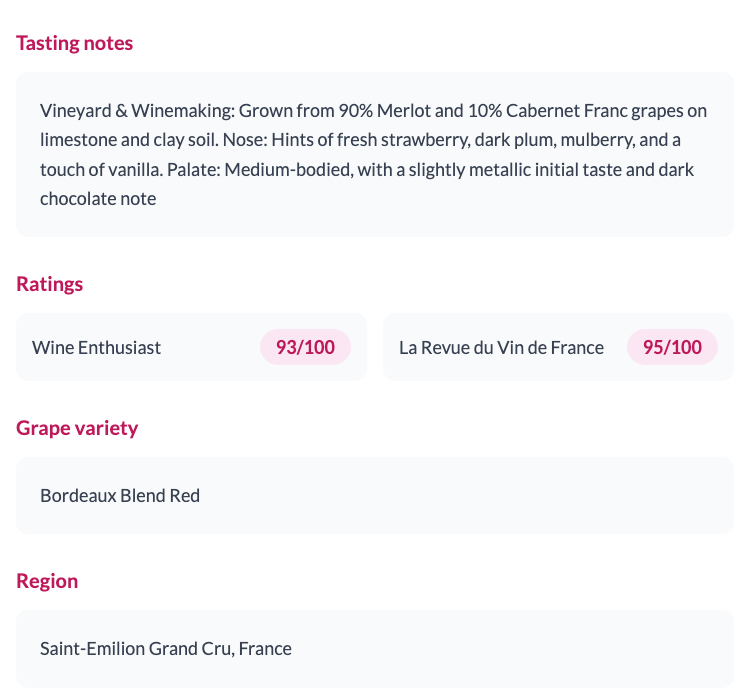755x695 pixels.
Task: Click the Tasting notes heading
Action: pyautogui.click(x=74, y=43)
